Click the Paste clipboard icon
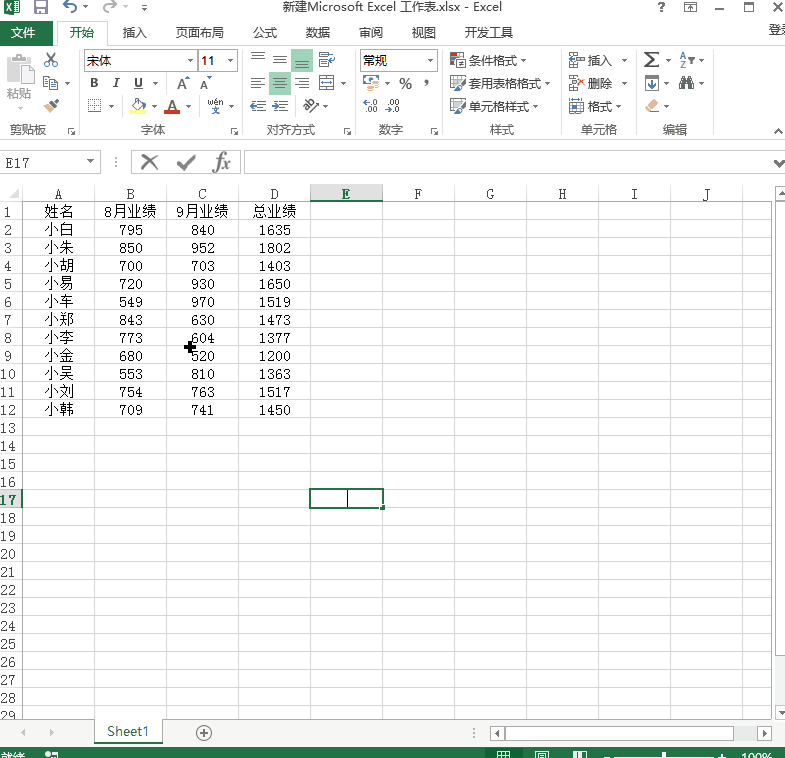Viewport: 785px width, 758px height. pos(20,70)
